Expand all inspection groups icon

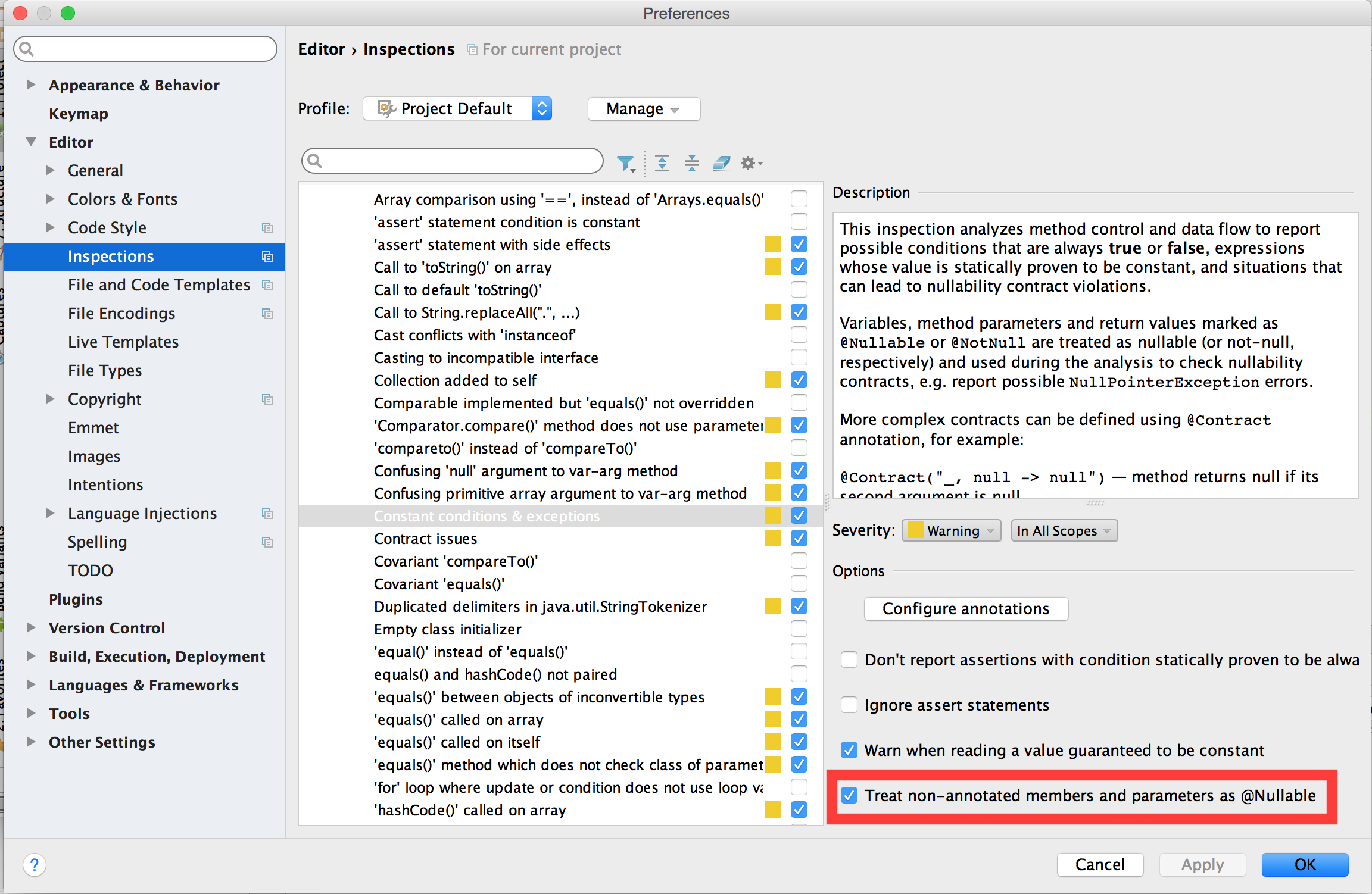[662, 162]
